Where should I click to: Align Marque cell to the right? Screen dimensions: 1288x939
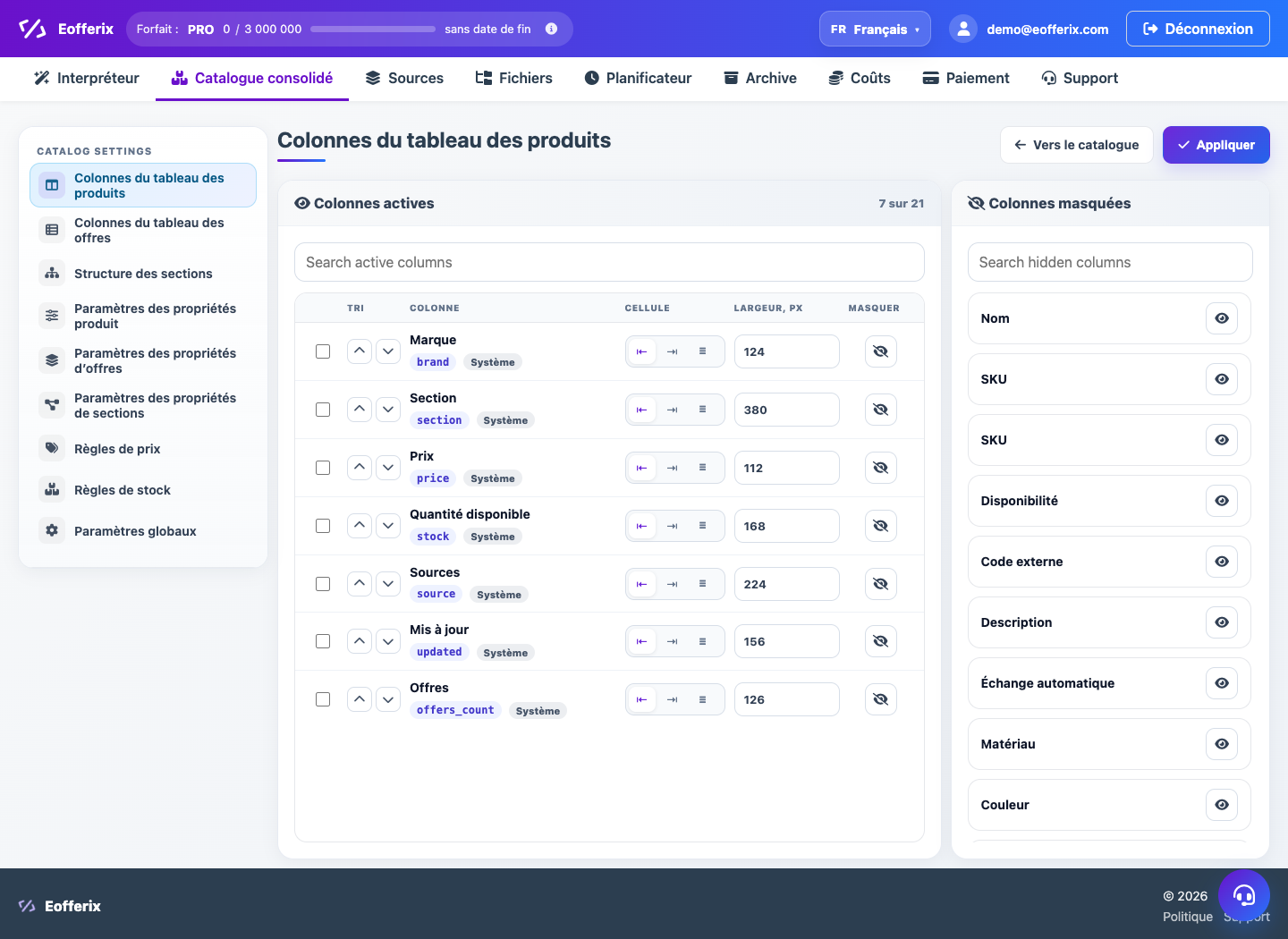coord(673,351)
